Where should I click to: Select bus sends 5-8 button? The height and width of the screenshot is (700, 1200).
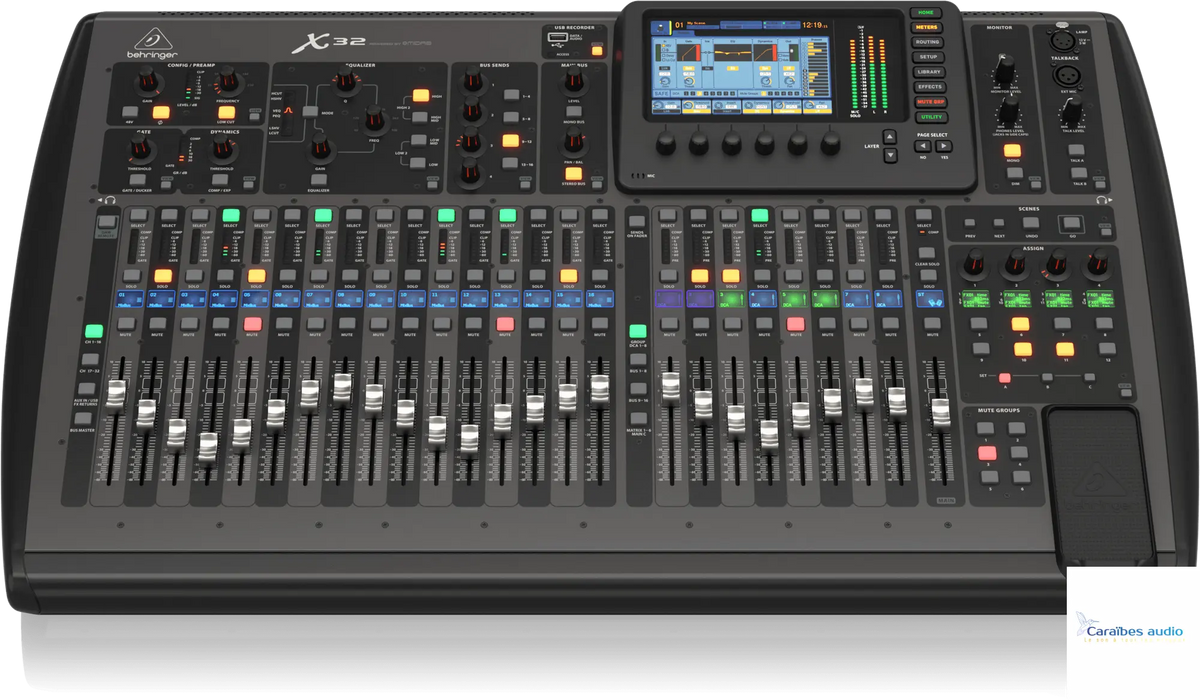[x=511, y=118]
